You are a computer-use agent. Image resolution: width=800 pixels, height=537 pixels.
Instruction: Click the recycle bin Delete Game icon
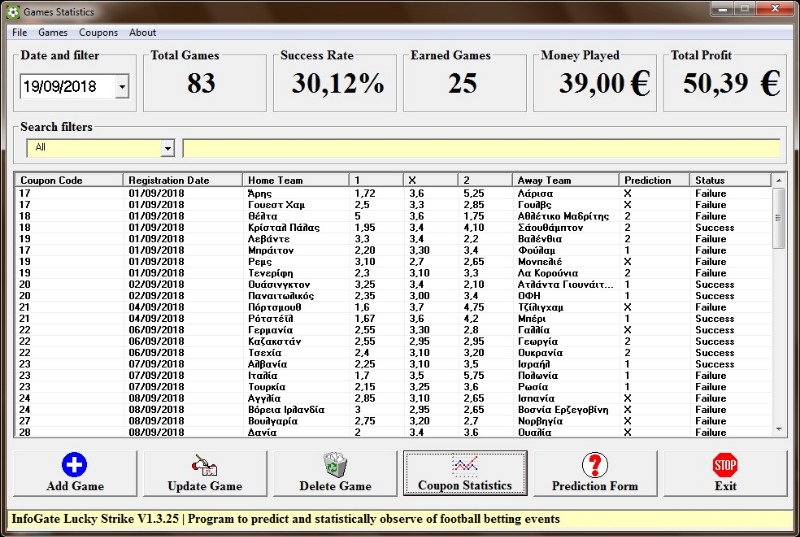tap(335, 464)
